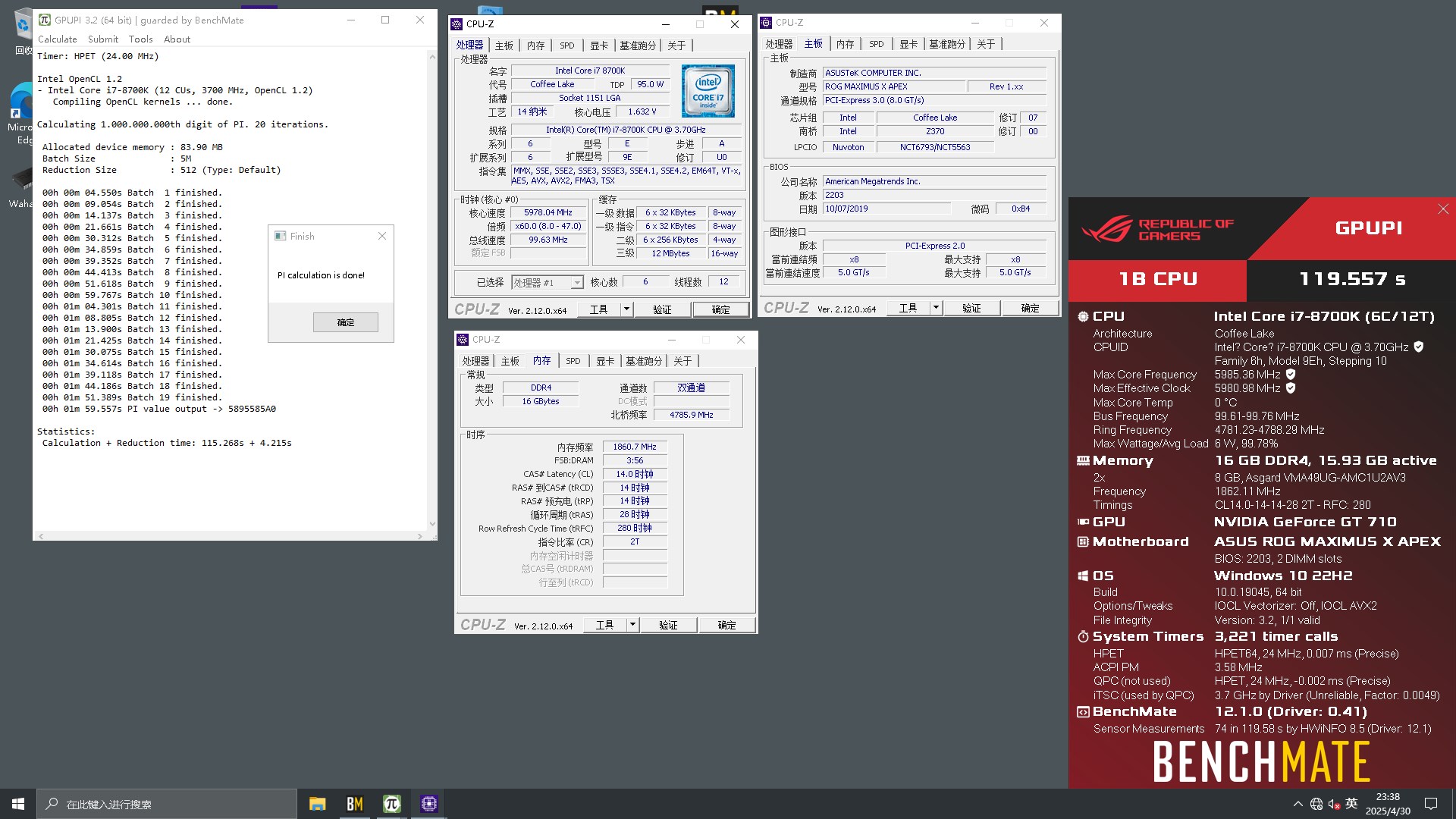Click the CPU-Z processor window title icon
The width and height of the screenshot is (1456, 819).
point(457,24)
